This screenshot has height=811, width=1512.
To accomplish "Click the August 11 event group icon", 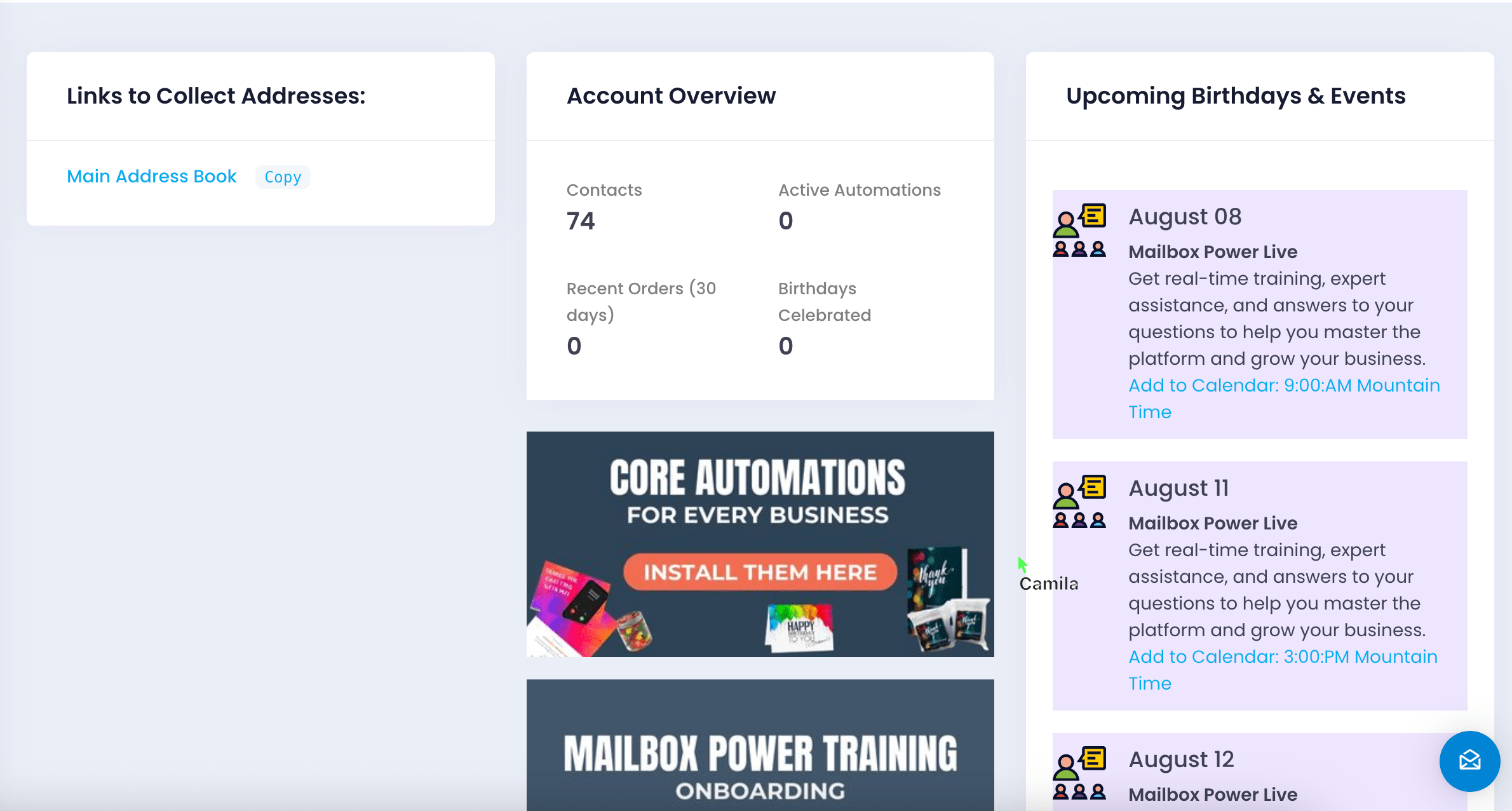I will click(1079, 501).
